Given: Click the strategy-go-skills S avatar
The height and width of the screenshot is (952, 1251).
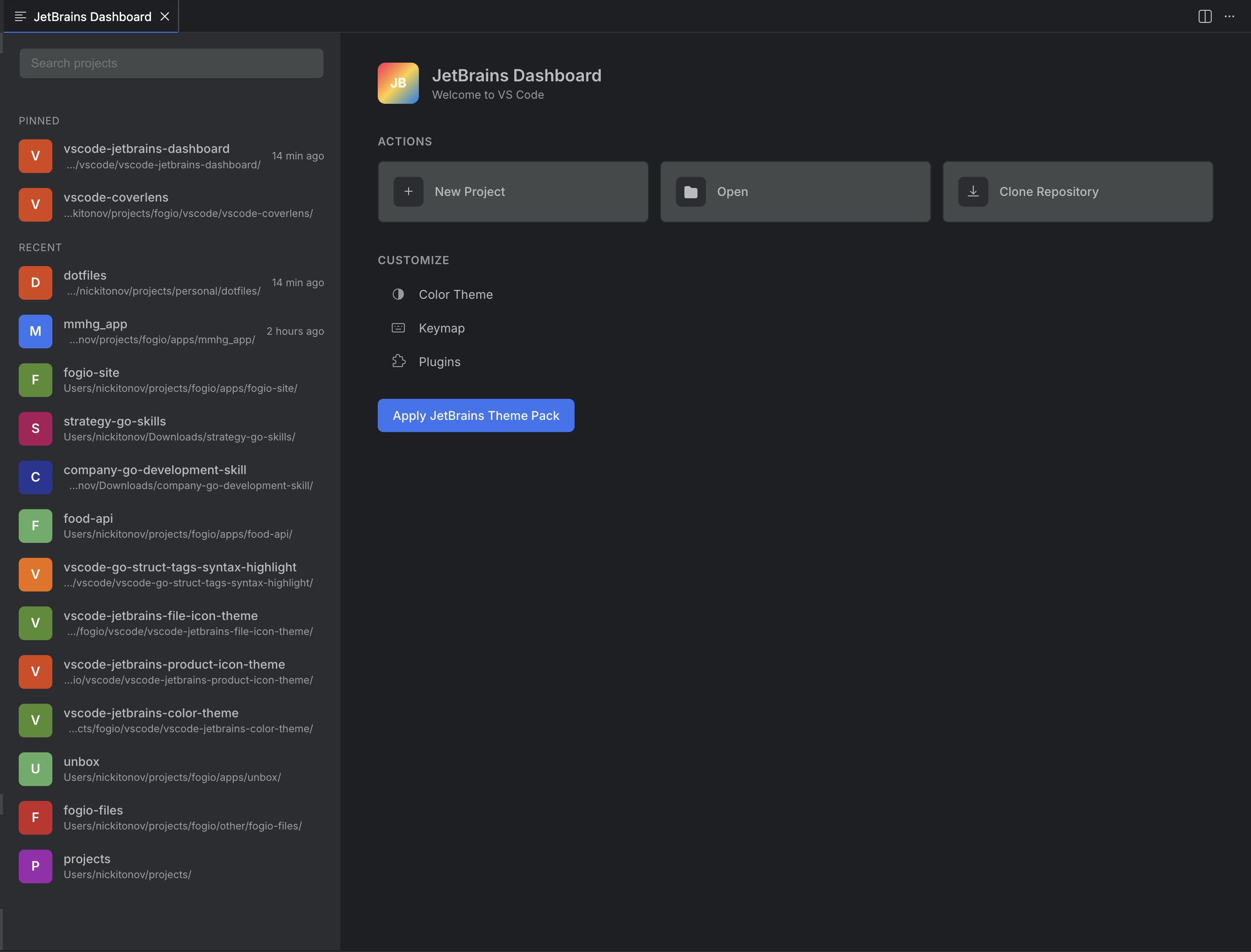Looking at the screenshot, I should 35,429.
